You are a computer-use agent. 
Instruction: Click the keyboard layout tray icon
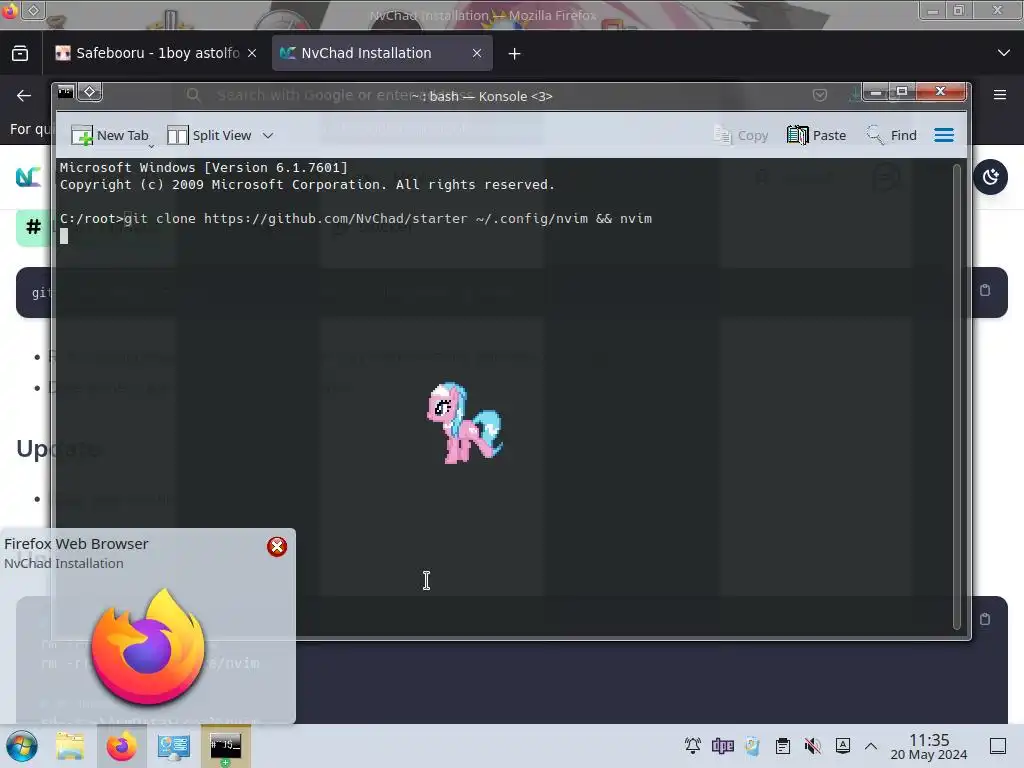pos(843,745)
